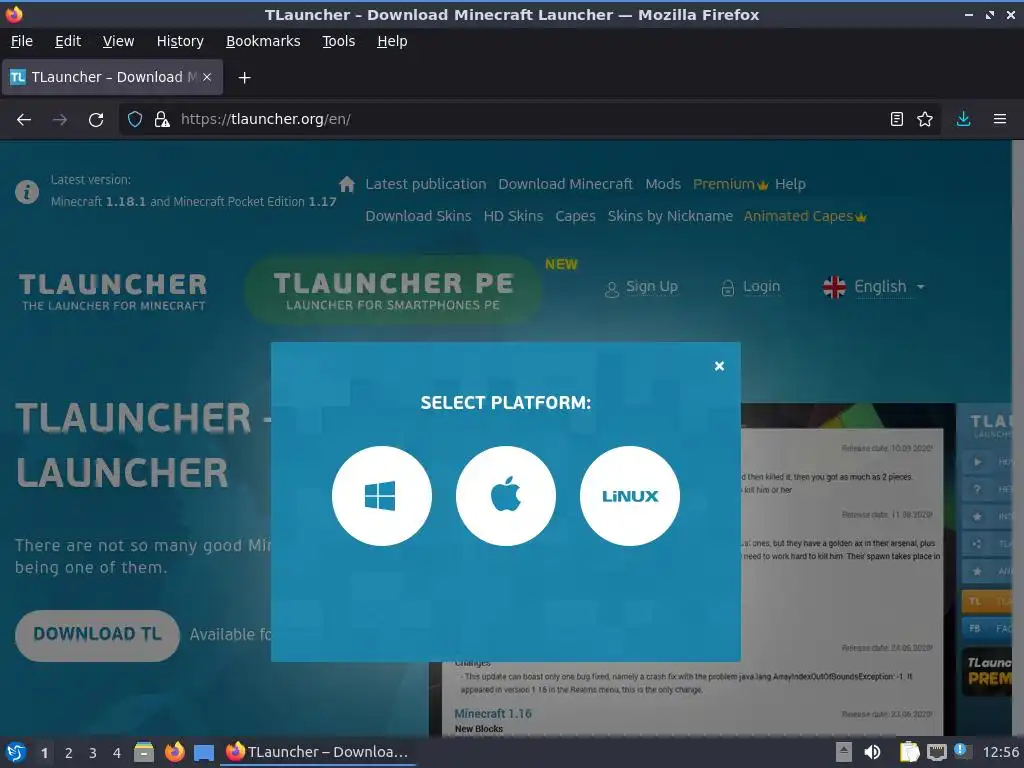Click the home icon in site navigation

(347, 184)
